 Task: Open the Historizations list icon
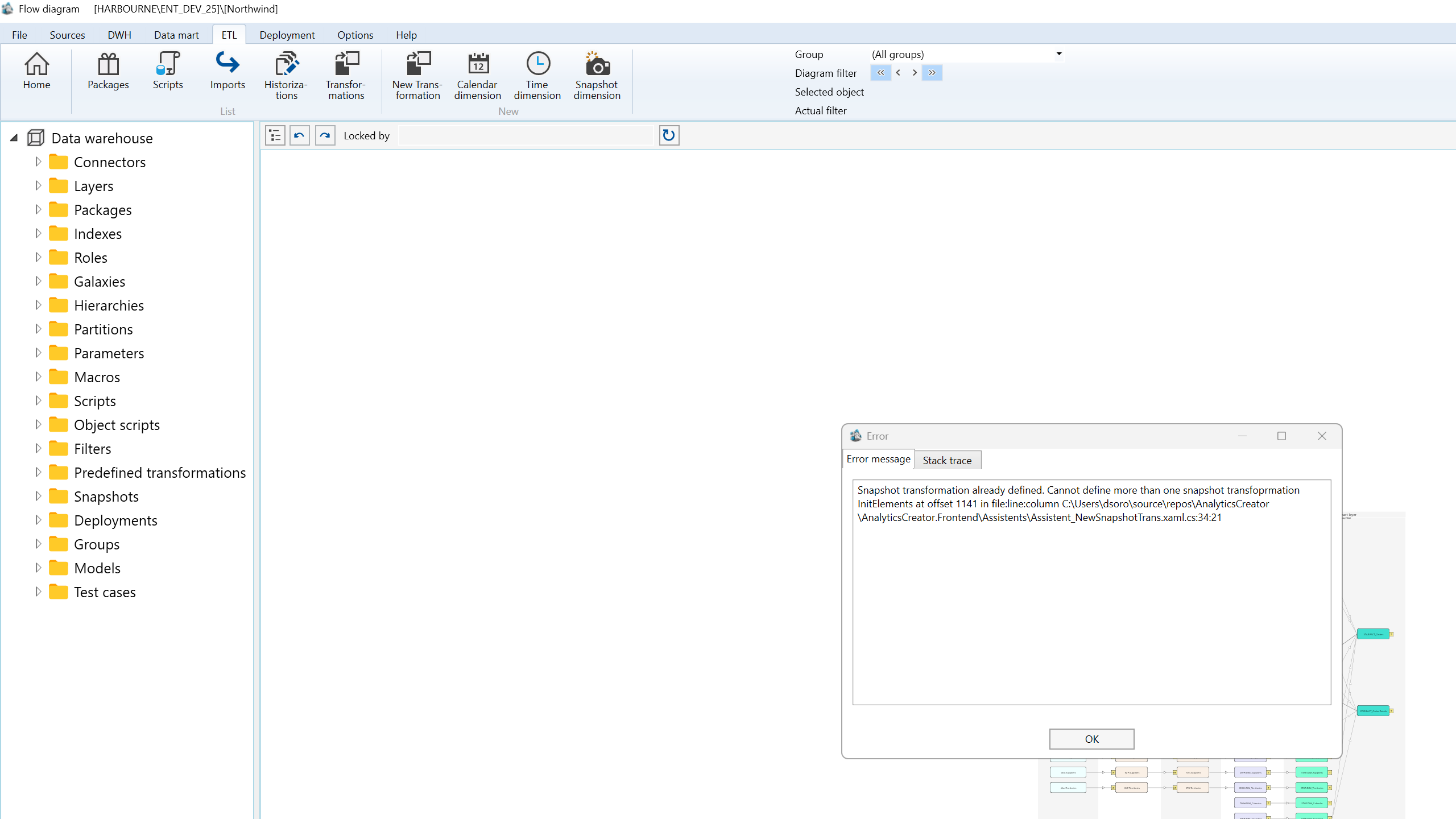286,76
